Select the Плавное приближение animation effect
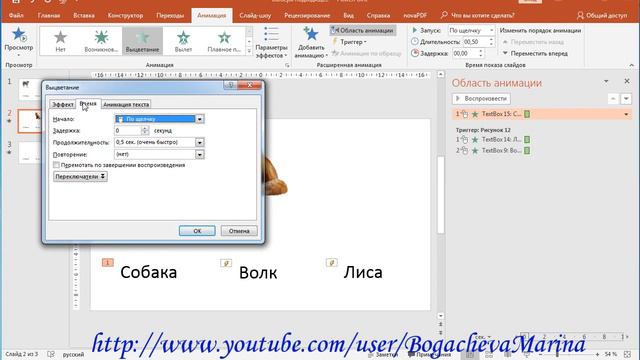The width and height of the screenshot is (640, 360). point(224,41)
